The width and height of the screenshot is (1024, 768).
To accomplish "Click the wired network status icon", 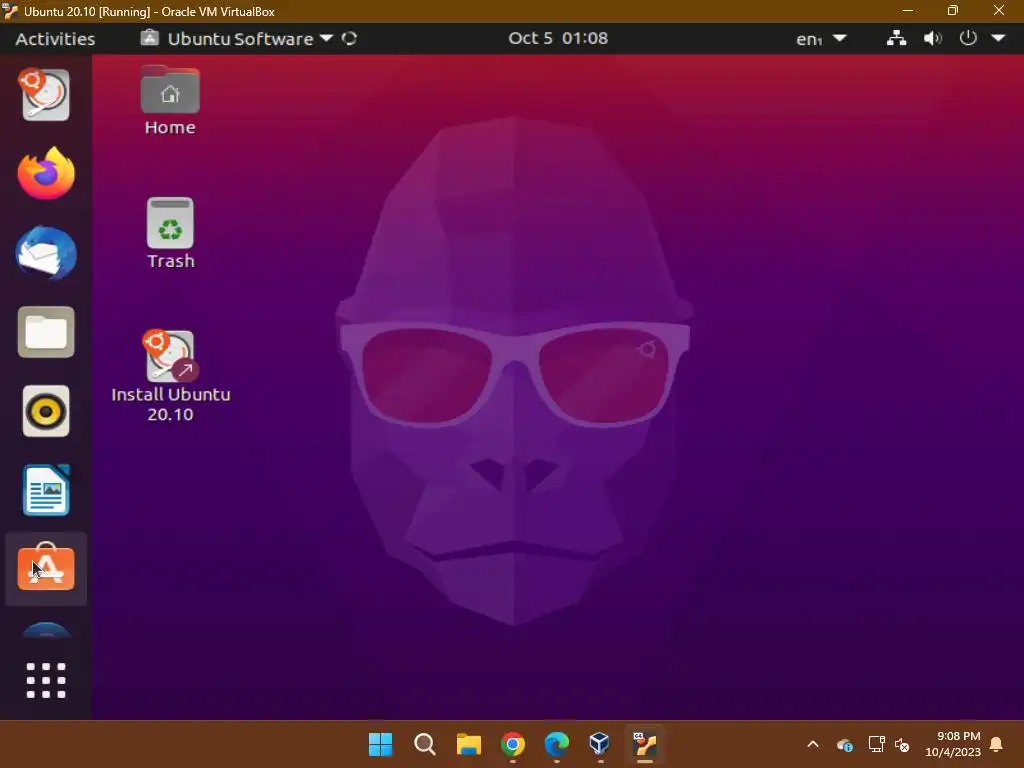I will coord(896,38).
